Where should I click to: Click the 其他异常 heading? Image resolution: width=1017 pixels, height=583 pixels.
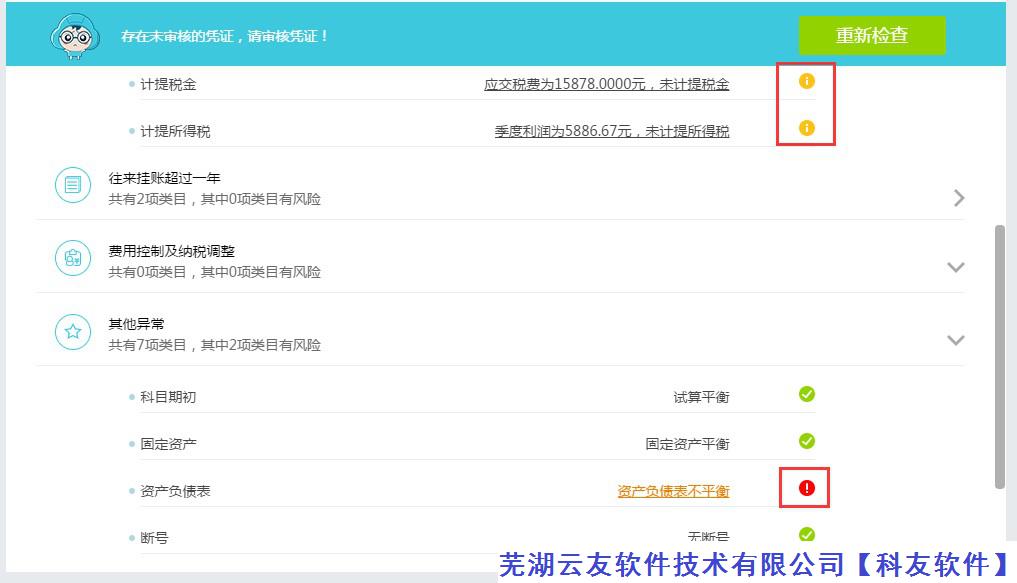[x=136, y=324]
